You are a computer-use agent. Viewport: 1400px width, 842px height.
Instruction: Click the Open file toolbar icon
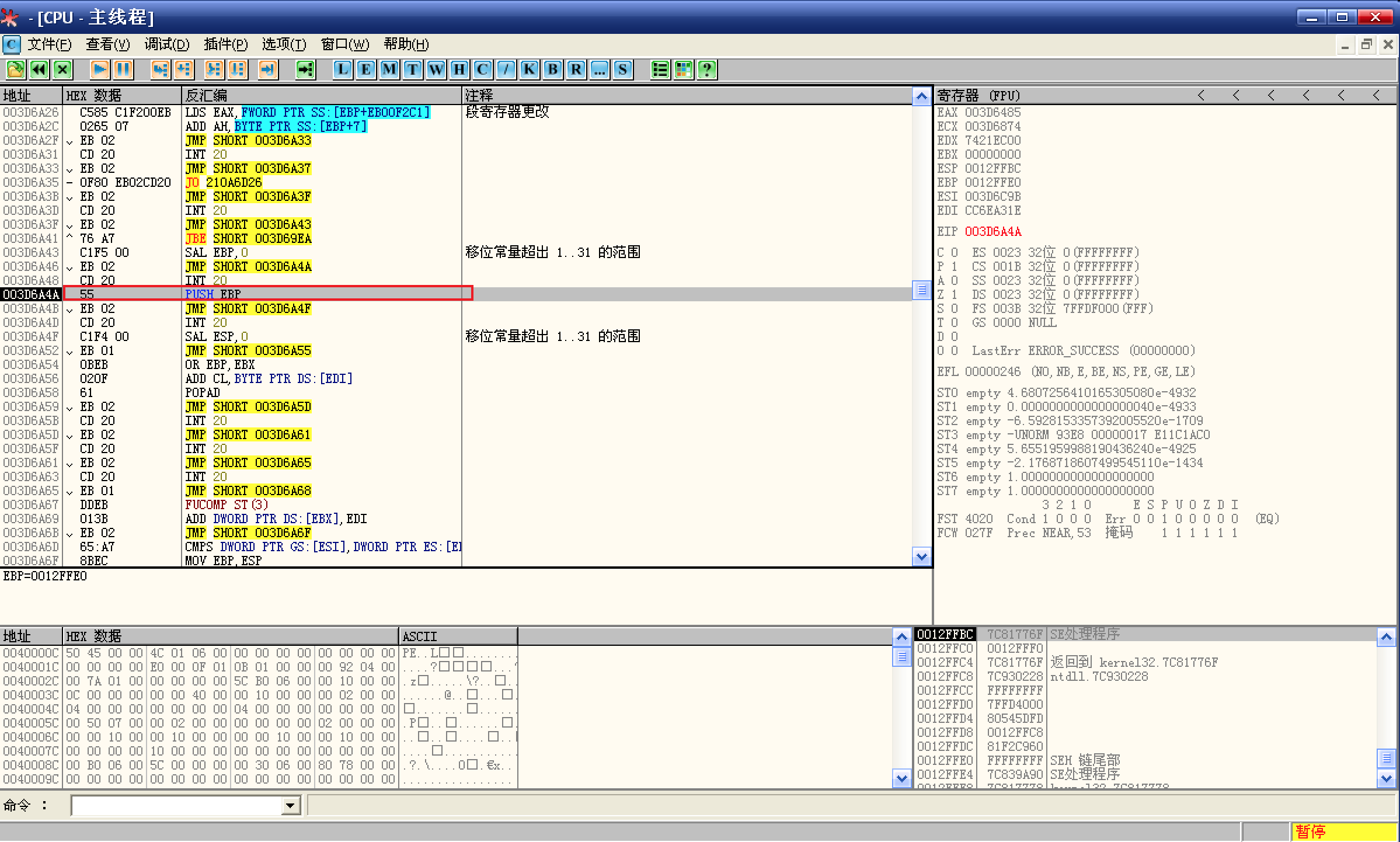(x=16, y=69)
